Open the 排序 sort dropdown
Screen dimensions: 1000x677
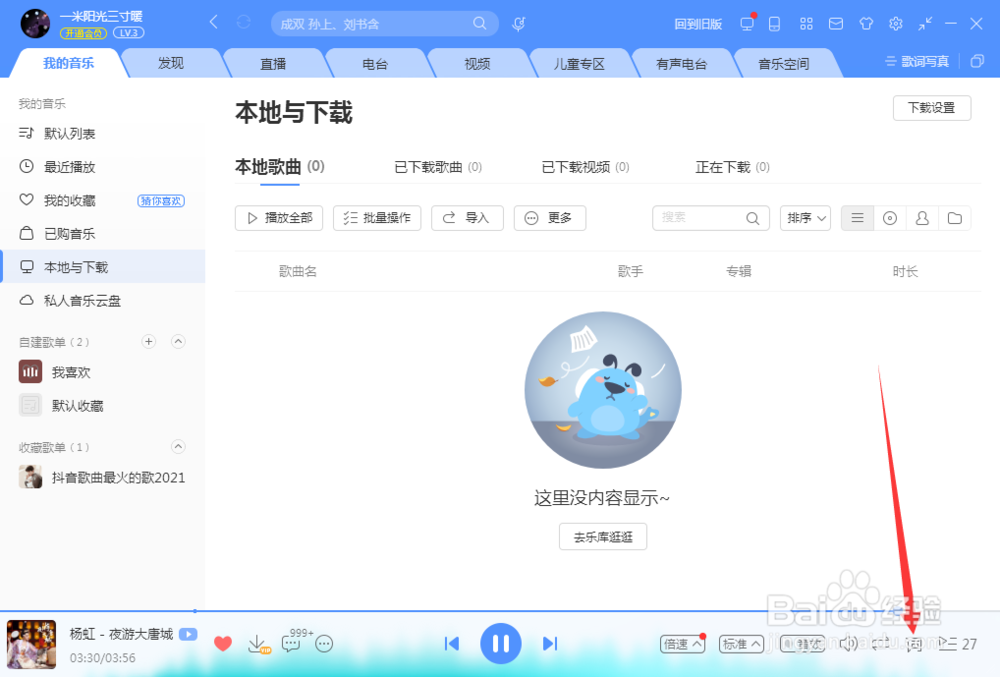click(805, 218)
